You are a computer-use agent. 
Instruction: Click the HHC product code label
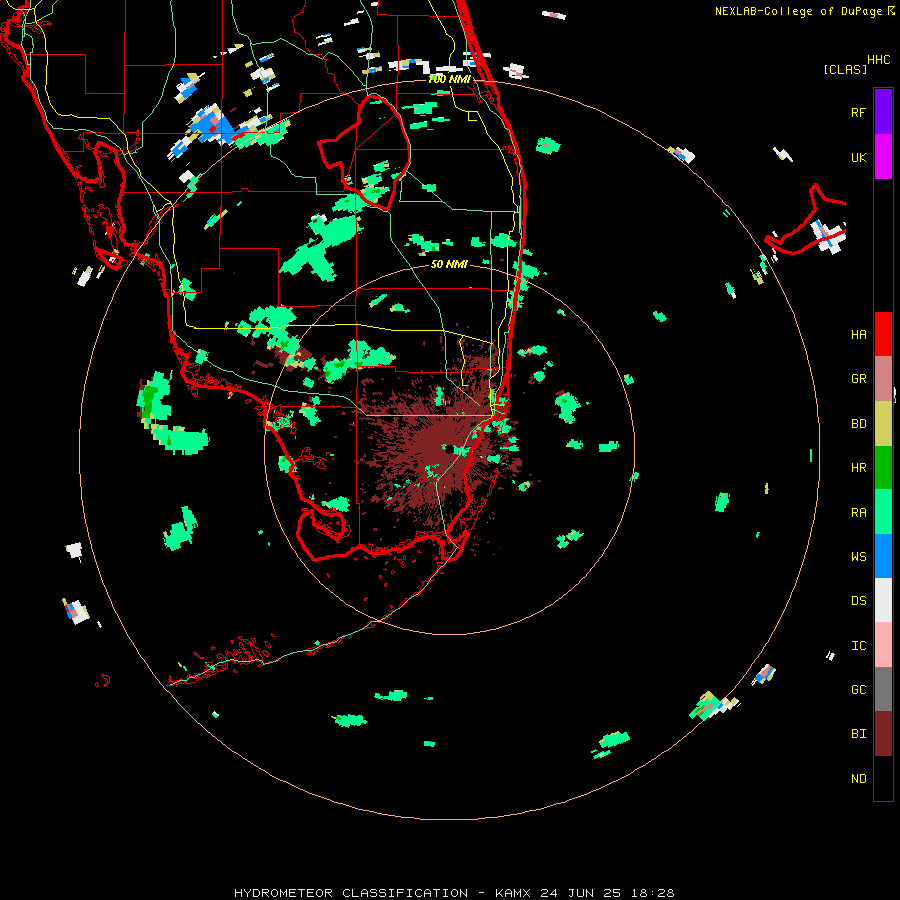[879, 60]
